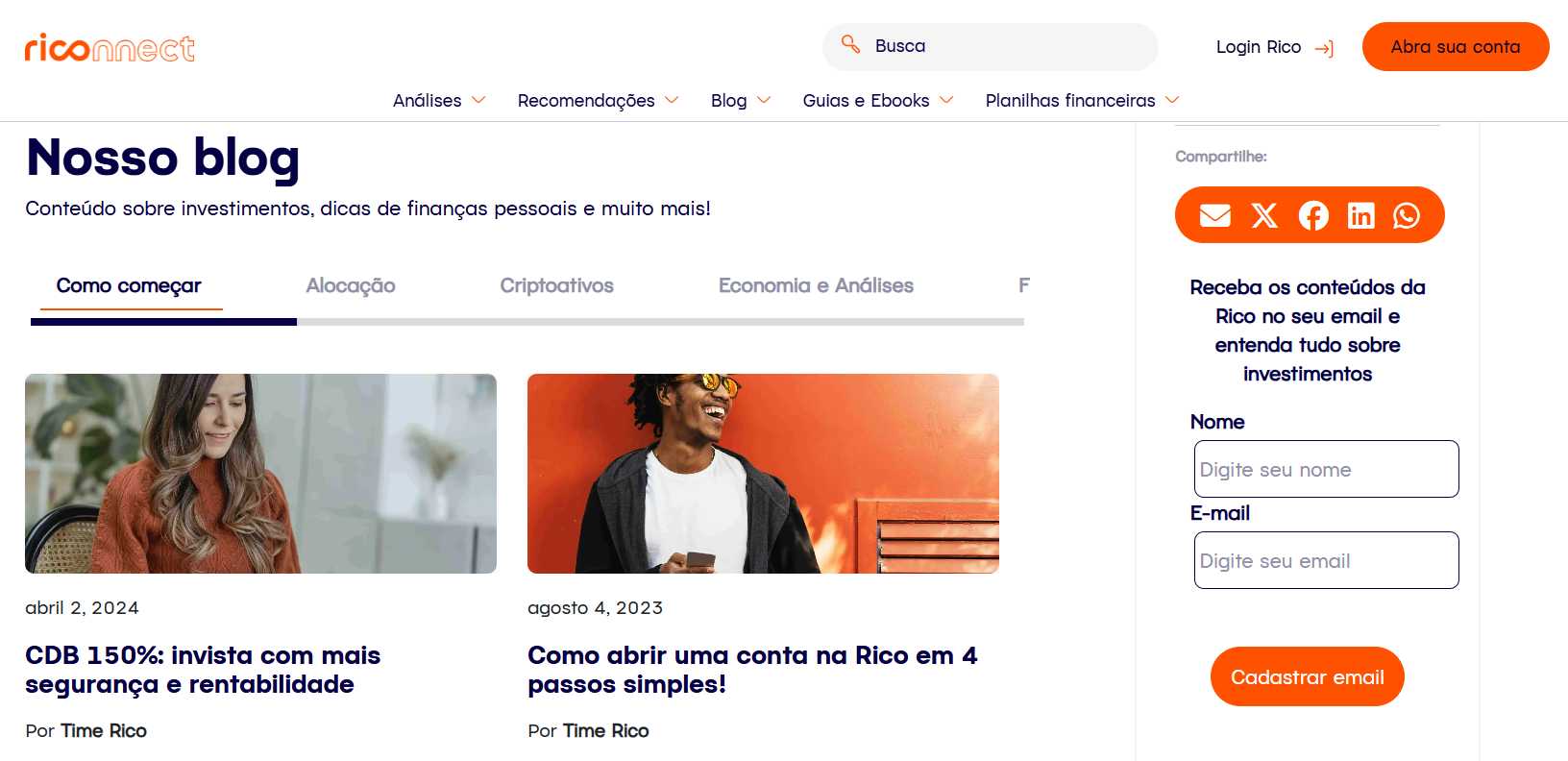The width and height of the screenshot is (1568, 761).
Task: Open the CDB 150% article thumbnail
Action: pos(260,474)
